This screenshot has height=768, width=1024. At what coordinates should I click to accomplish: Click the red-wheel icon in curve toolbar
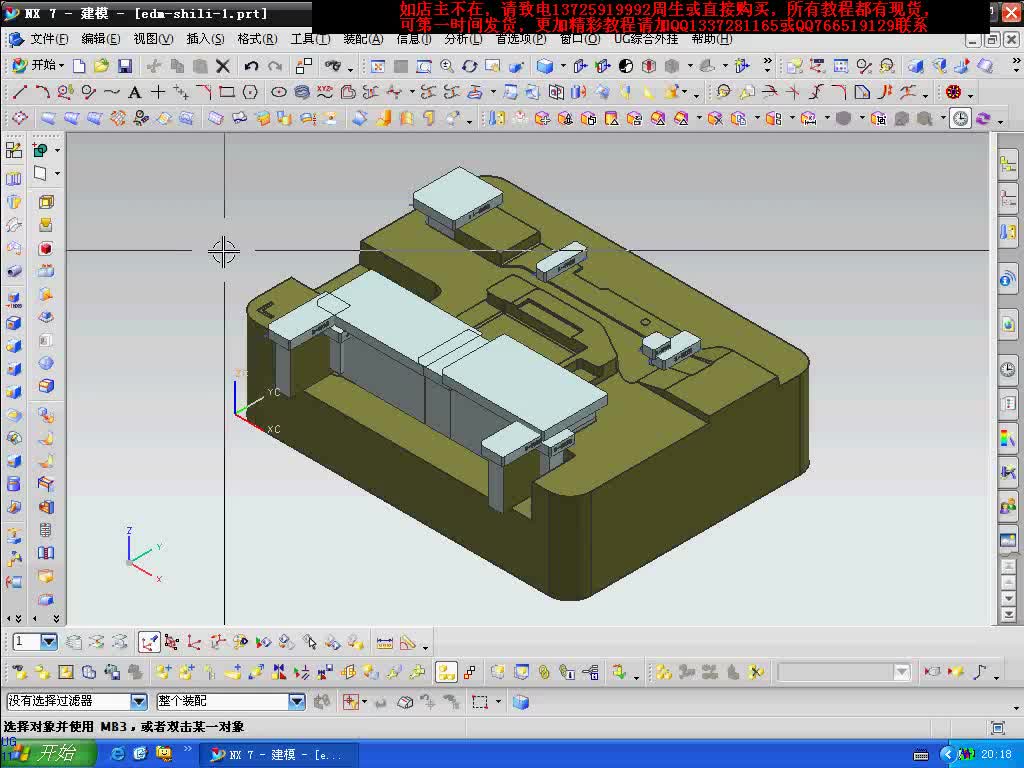click(x=953, y=92)
